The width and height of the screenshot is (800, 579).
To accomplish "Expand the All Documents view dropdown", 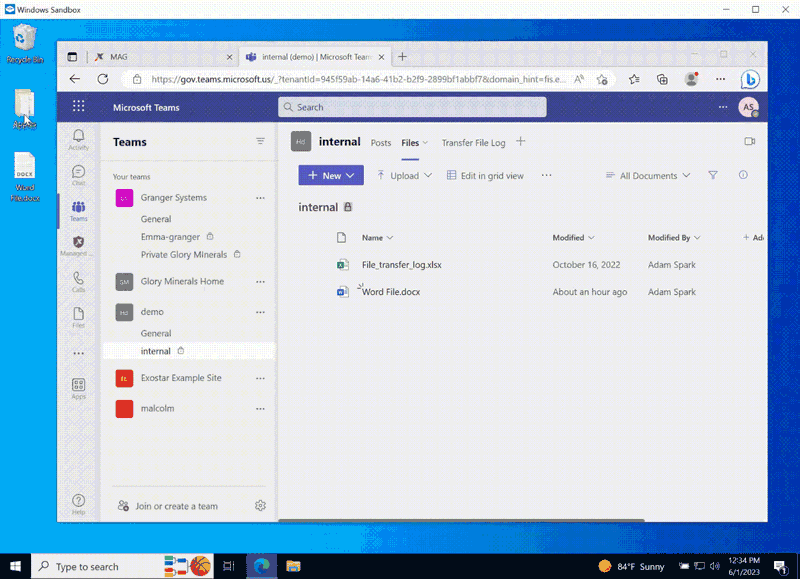I will (648, 175).
